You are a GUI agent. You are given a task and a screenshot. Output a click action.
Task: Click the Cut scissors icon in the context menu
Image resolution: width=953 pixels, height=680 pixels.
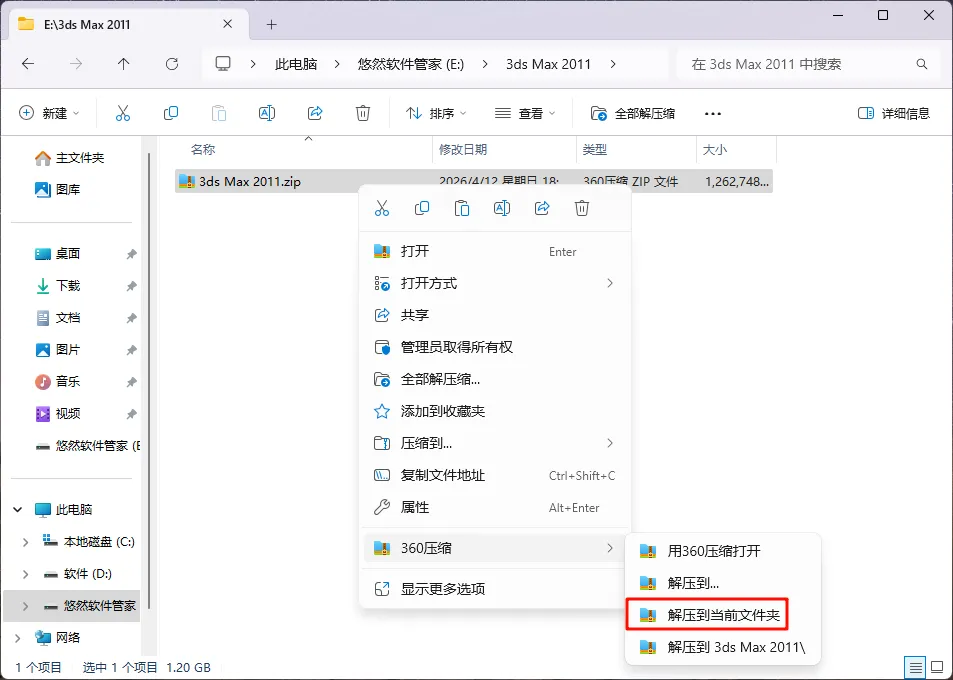click(x=382, y=208)
